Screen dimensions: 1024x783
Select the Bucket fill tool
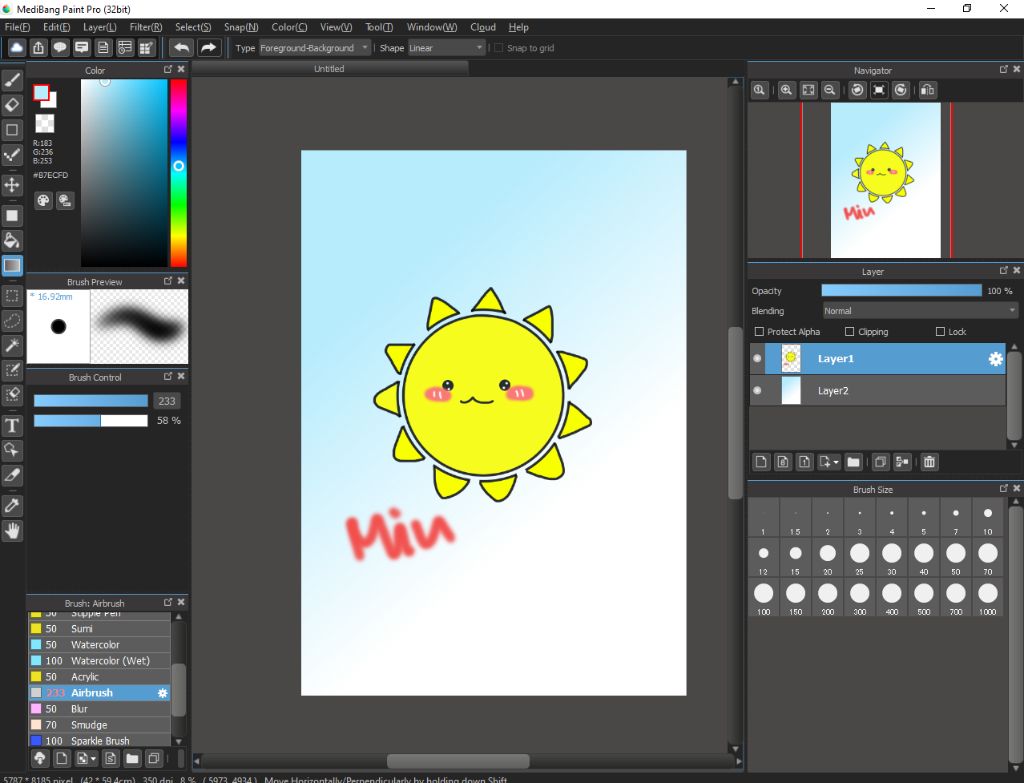point(12,240)
